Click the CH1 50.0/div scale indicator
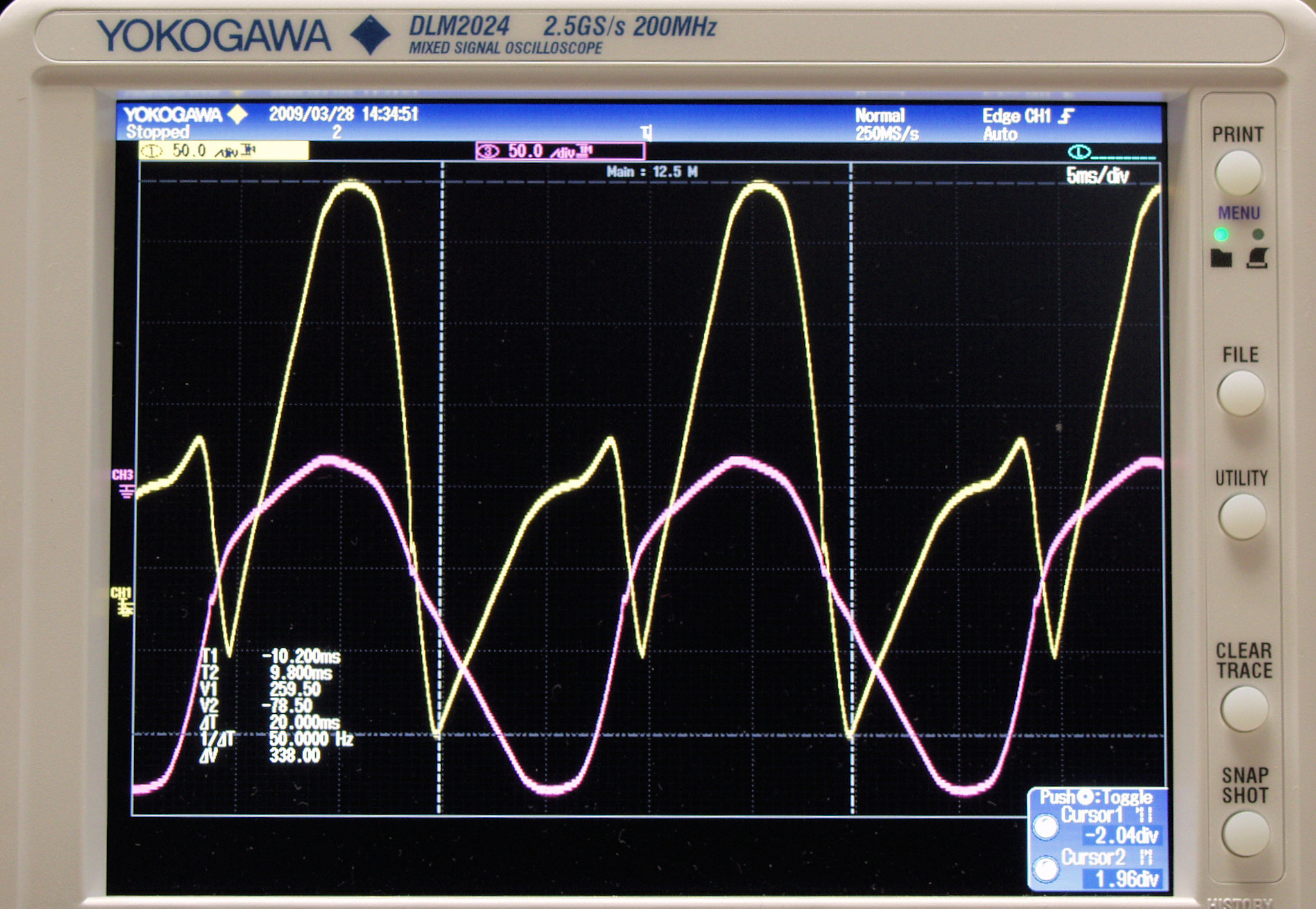Screen dimensions: 1316x909 (223, 151)
